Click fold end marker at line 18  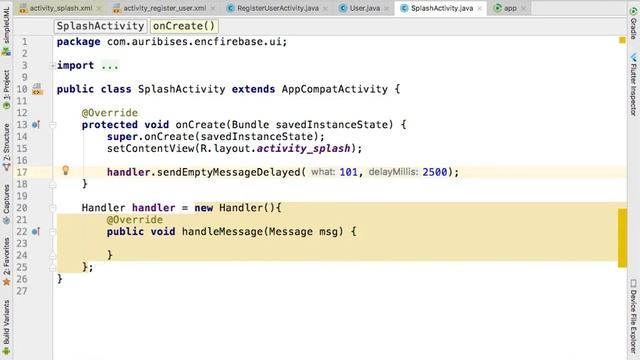tap(53, 185)
